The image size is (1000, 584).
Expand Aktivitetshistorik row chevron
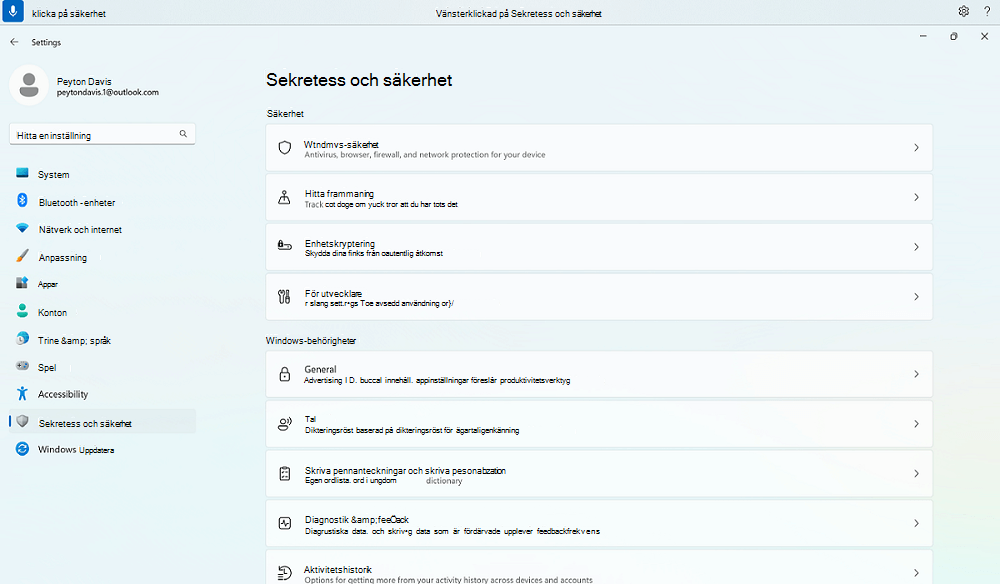[916, 573]
